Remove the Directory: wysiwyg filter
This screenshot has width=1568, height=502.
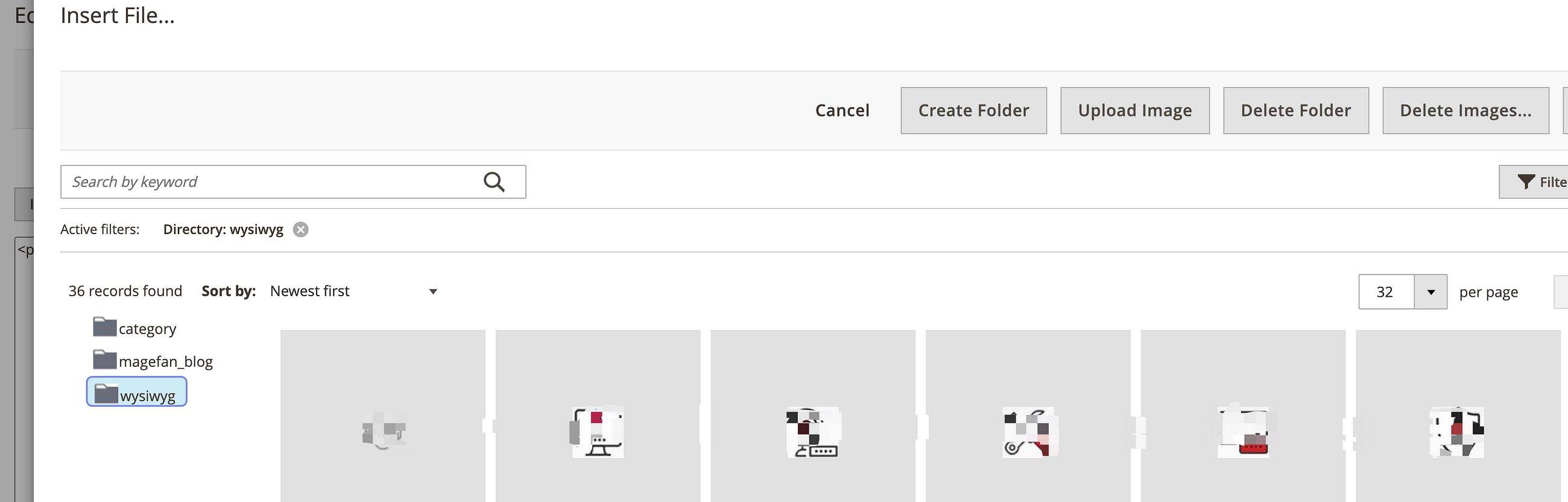coord(301,229)
